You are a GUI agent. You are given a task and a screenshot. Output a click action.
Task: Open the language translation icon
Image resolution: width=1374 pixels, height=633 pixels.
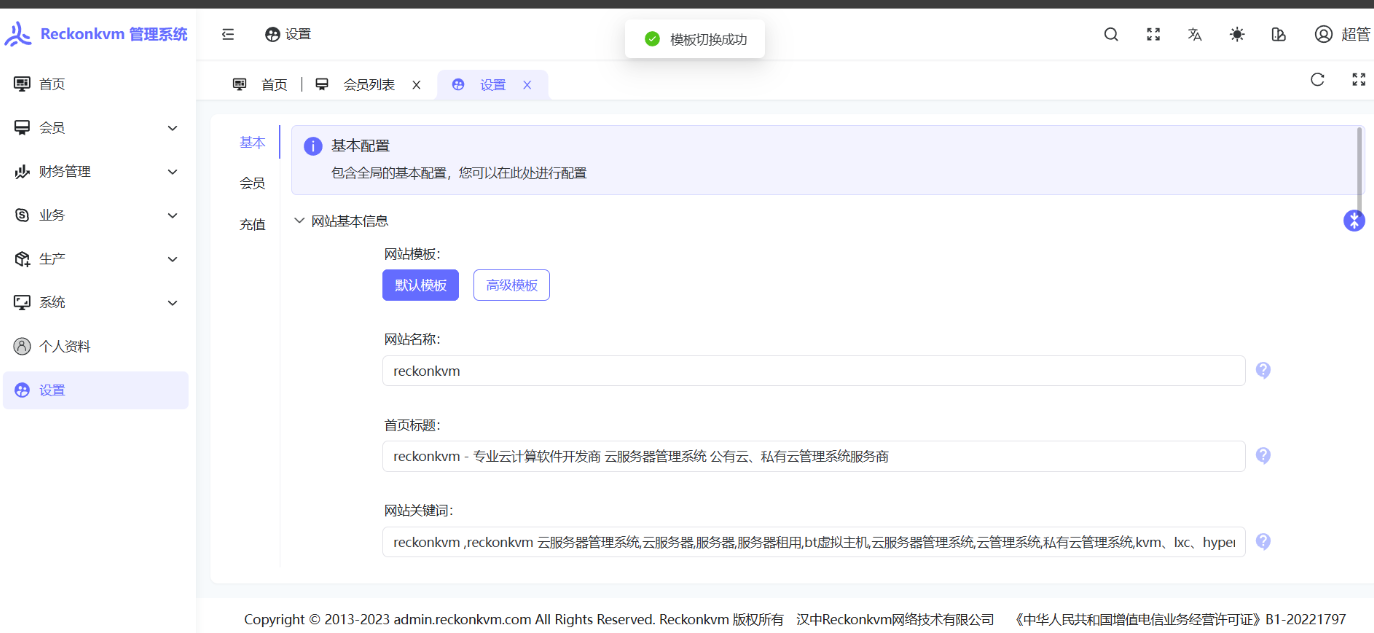(1195, 34)
